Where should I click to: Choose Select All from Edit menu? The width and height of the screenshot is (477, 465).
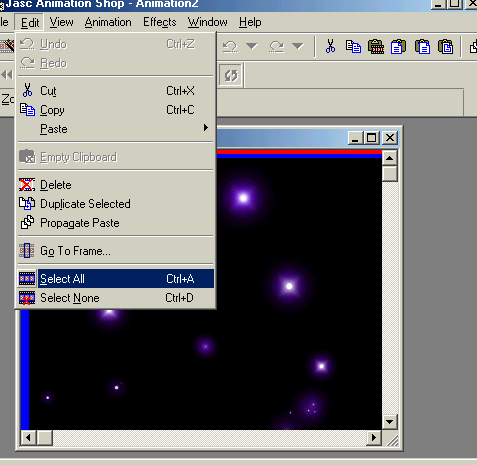116,279
